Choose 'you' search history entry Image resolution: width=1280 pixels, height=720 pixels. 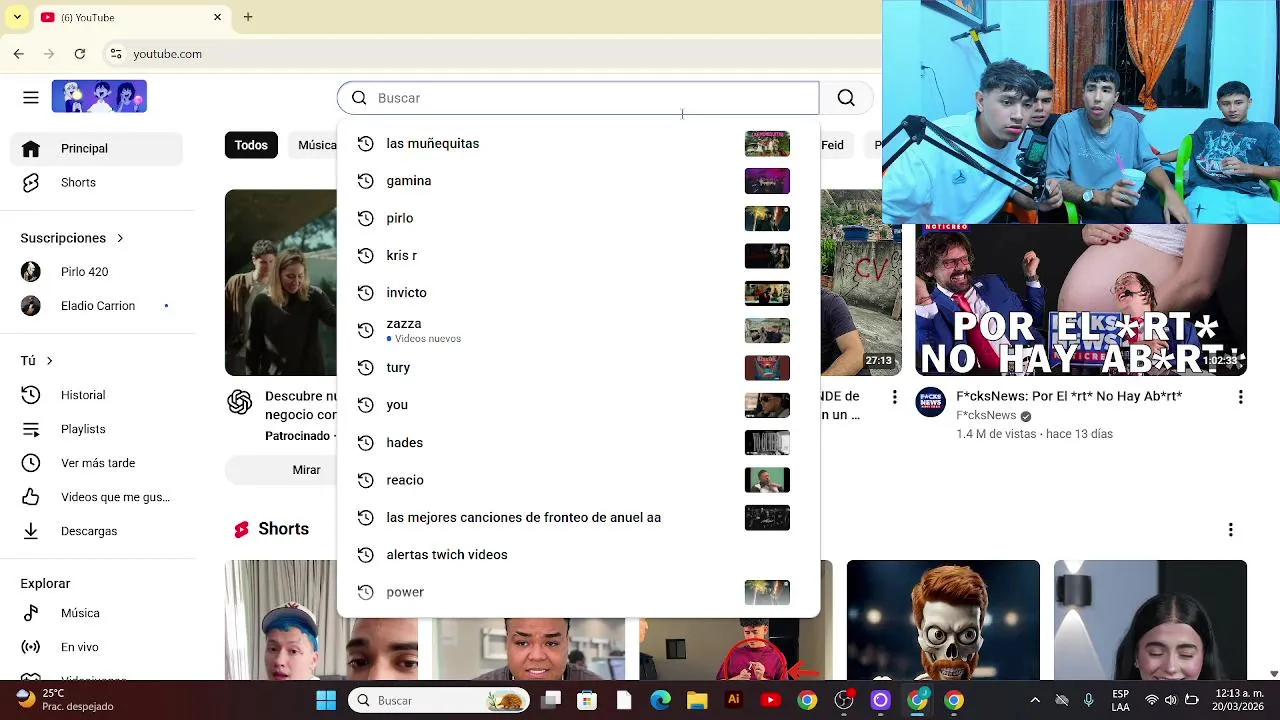(578, 405)
